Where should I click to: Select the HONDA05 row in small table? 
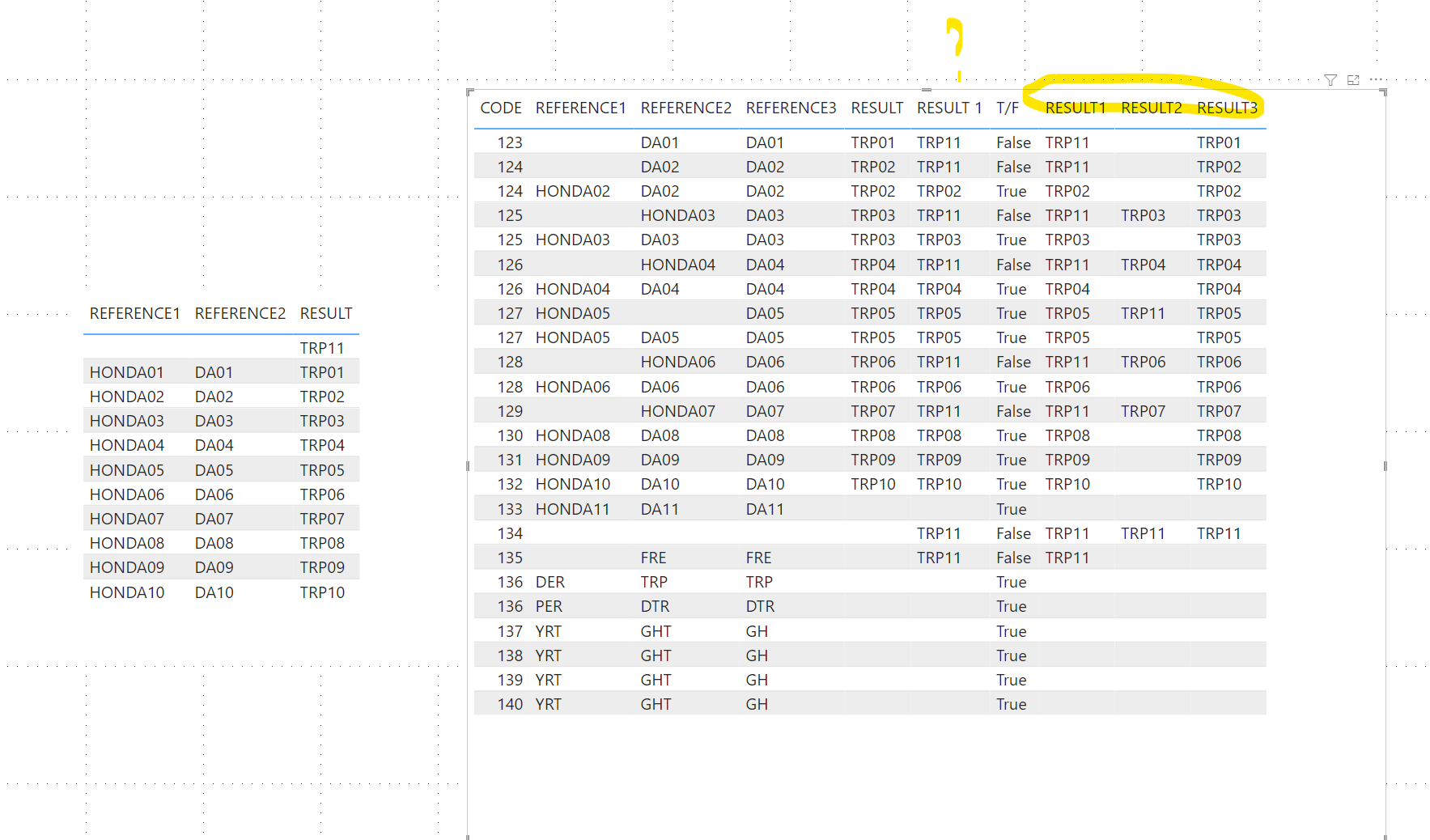[x=221, y=470]
